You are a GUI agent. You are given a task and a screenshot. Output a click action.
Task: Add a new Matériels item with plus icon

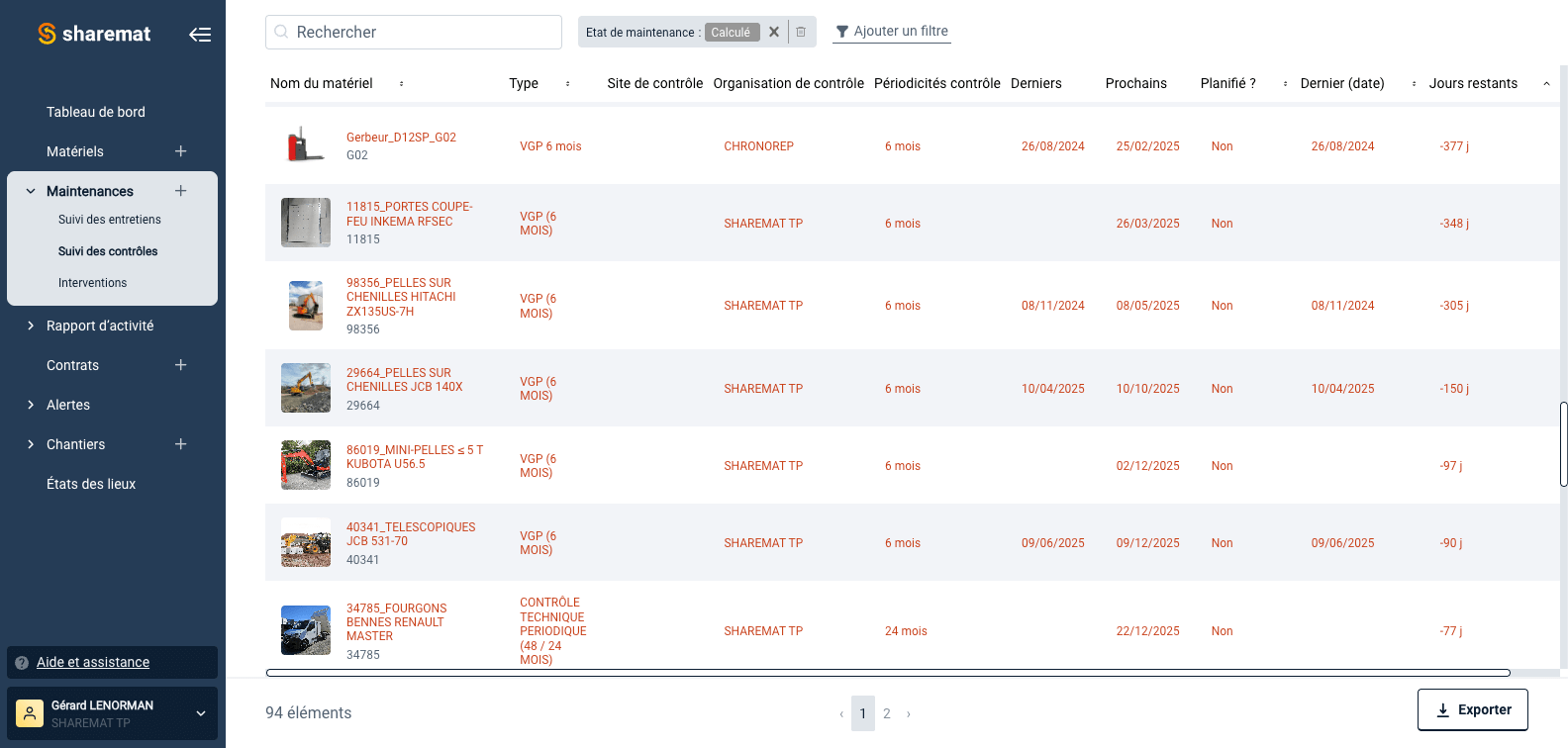click(x=181, y=151)
